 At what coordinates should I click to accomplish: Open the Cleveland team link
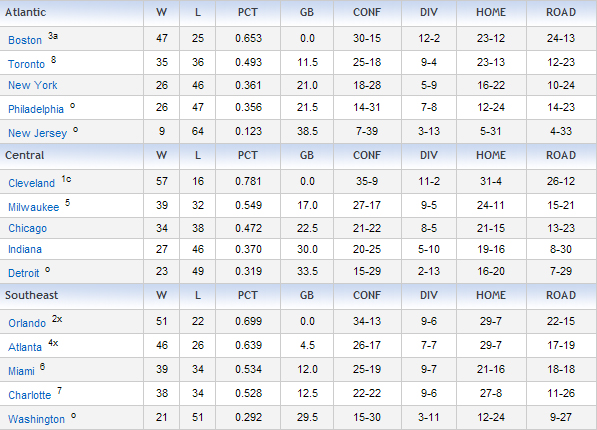32,183
